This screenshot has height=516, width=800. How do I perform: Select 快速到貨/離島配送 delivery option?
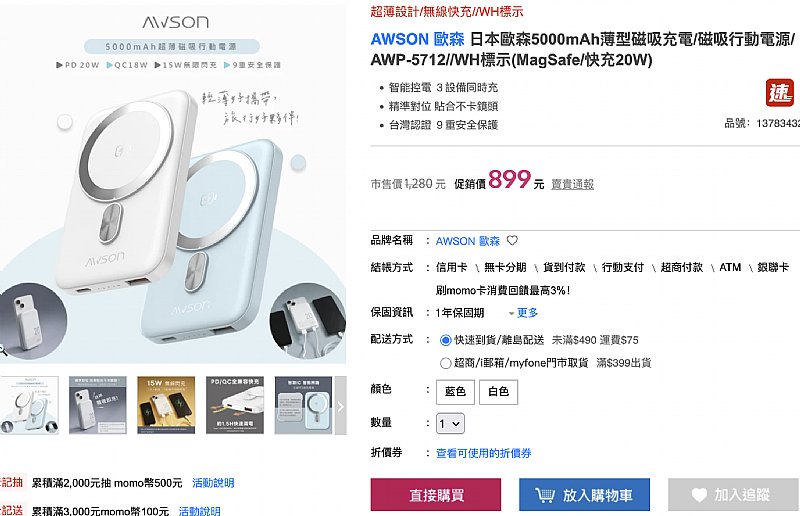click(445, 340)
